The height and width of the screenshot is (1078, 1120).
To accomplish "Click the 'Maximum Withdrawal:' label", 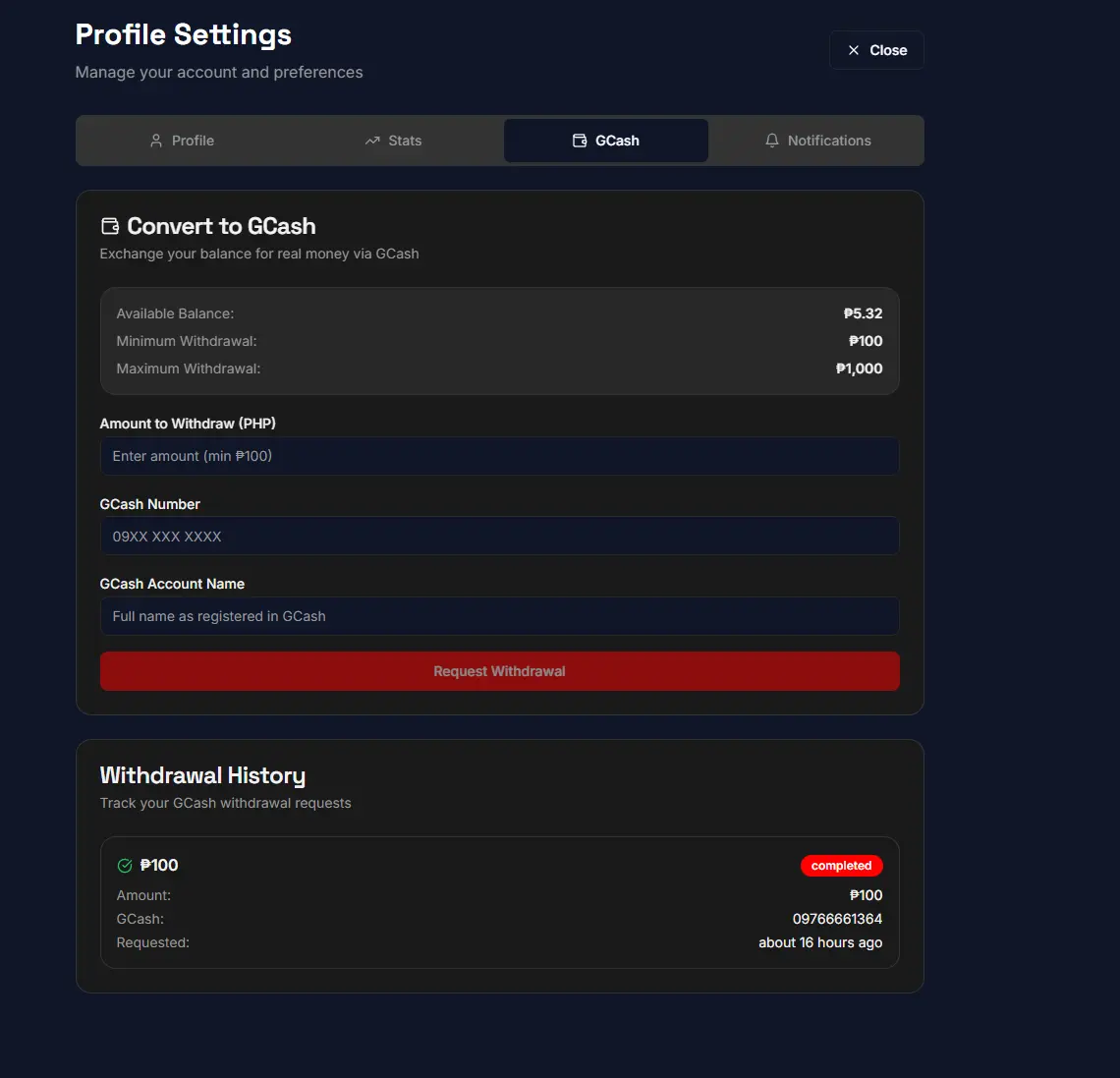I will (x=189, y=369).
